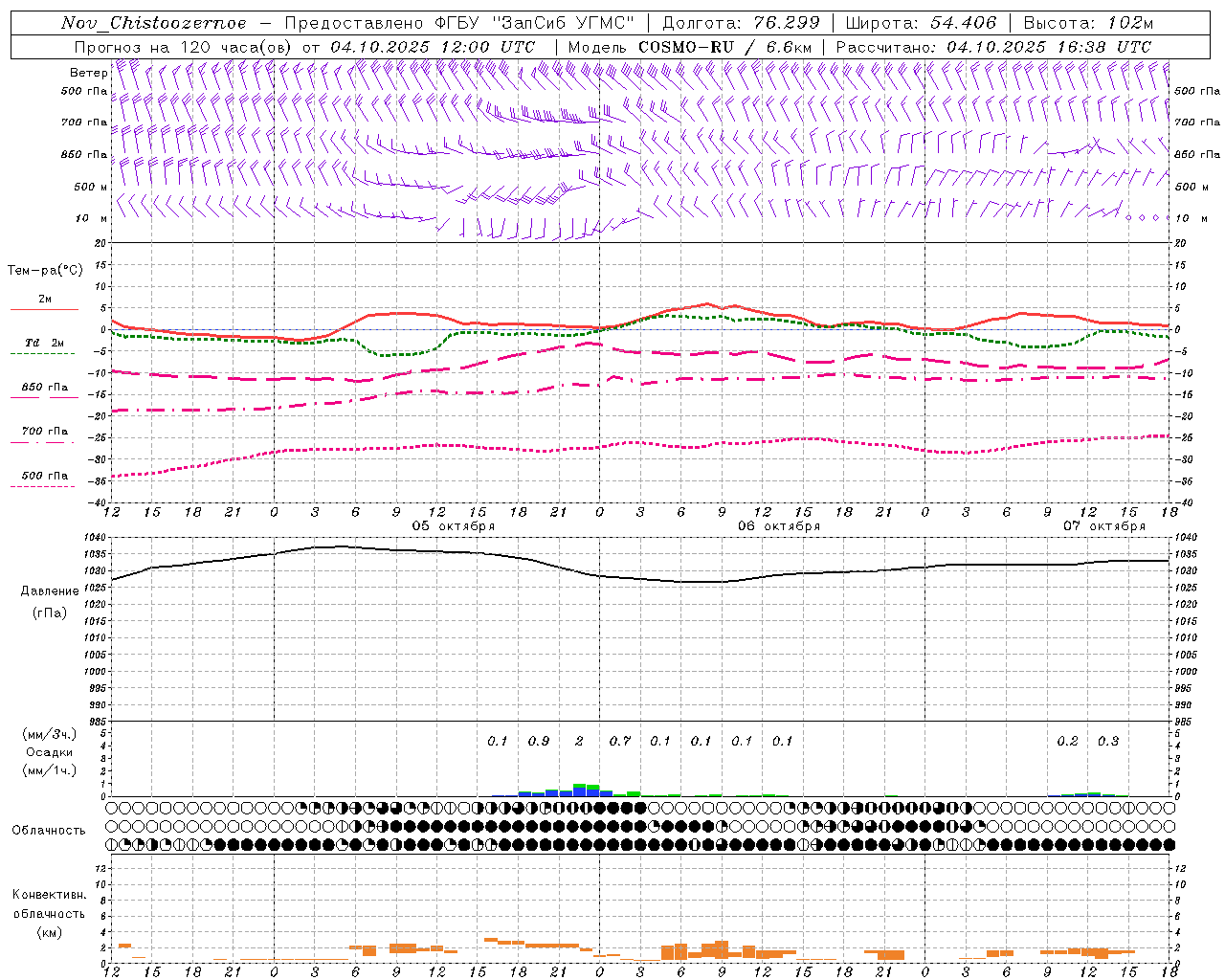Click the 3-hour precipitation value "0.9"
1225x980 pixels.
(x=539, y=741)
